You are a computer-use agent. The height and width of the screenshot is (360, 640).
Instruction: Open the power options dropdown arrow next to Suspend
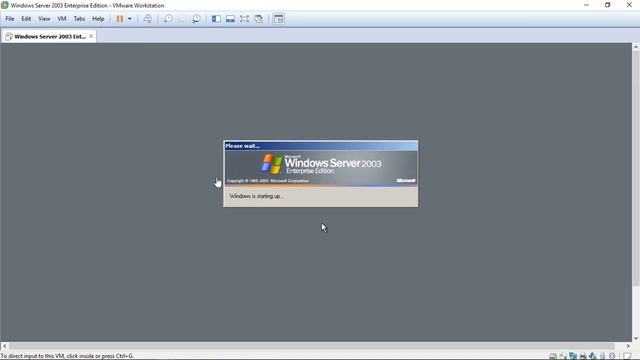pyautogui.click(x=130, y=19)
